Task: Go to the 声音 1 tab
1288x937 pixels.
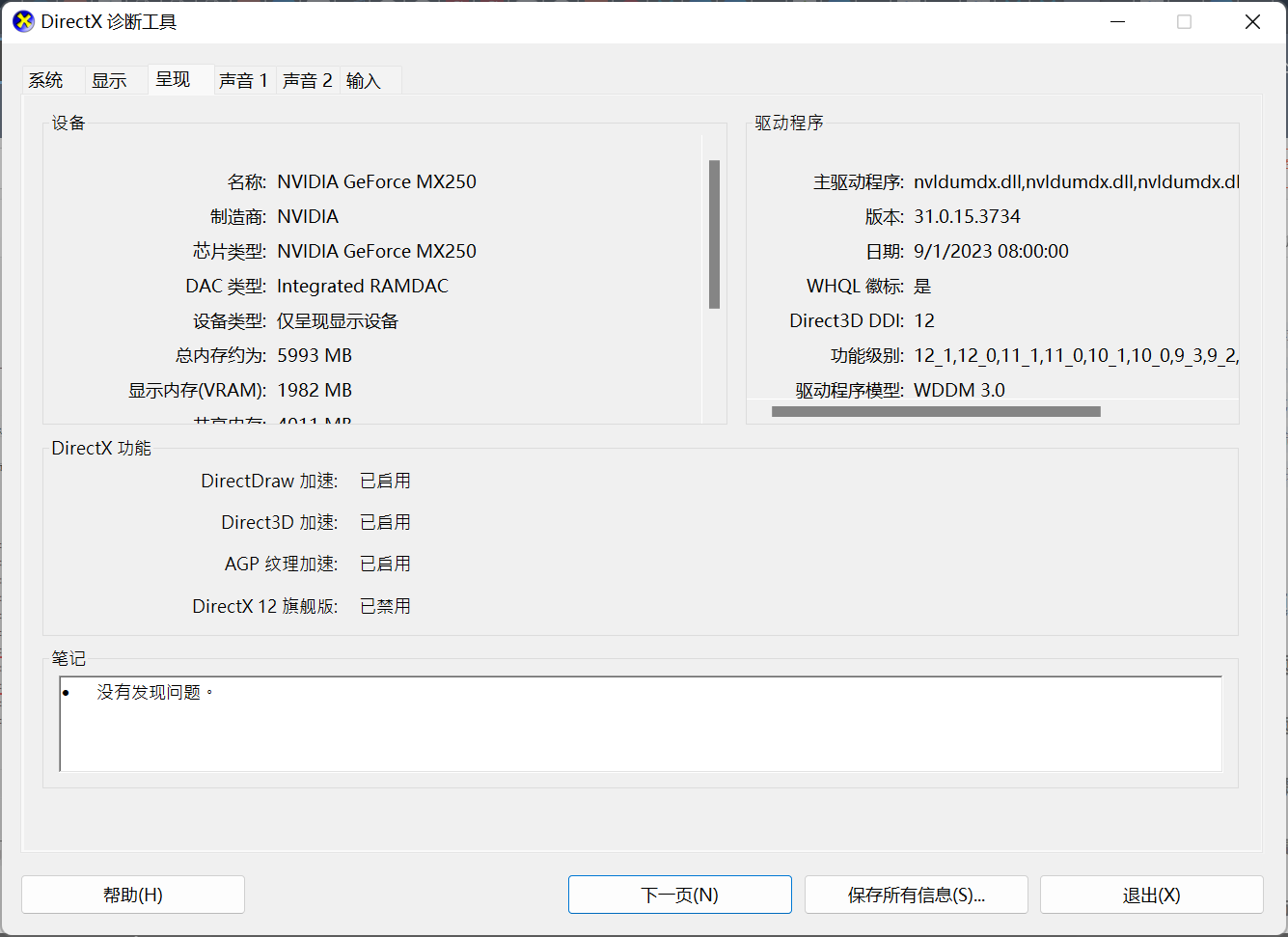Action: coord(243,81)
